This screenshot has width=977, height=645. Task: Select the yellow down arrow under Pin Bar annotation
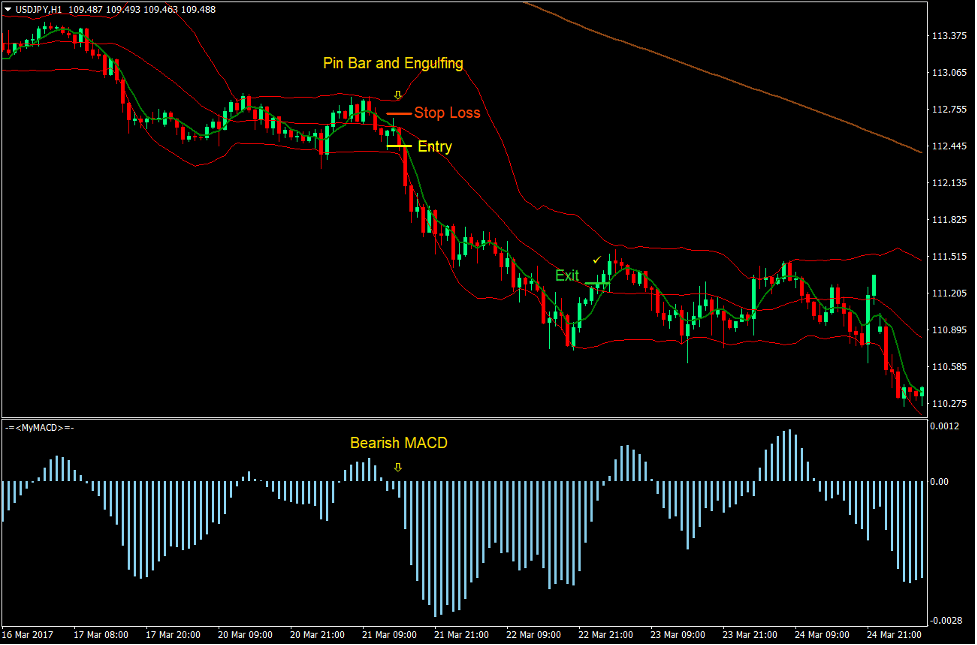point(397,94)
